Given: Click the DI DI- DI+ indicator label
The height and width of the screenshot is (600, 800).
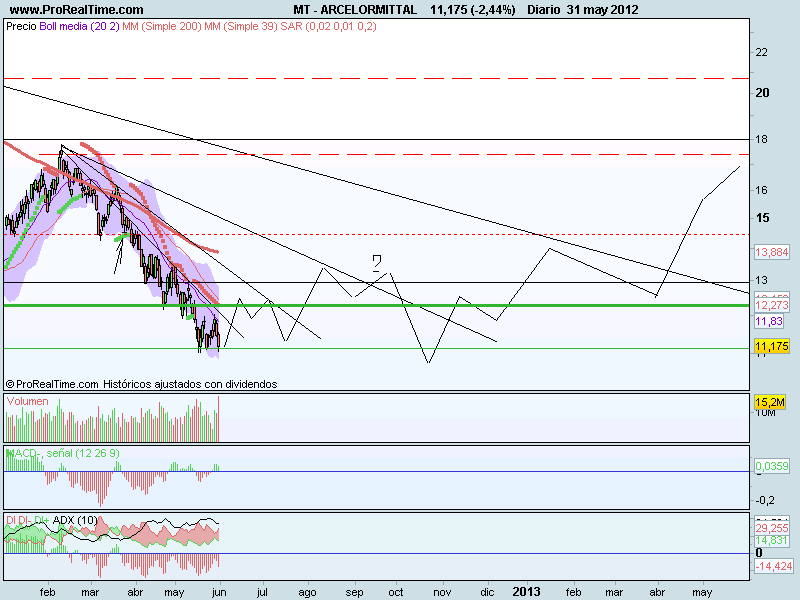Looking at the screenshot, I should (28, 520).
